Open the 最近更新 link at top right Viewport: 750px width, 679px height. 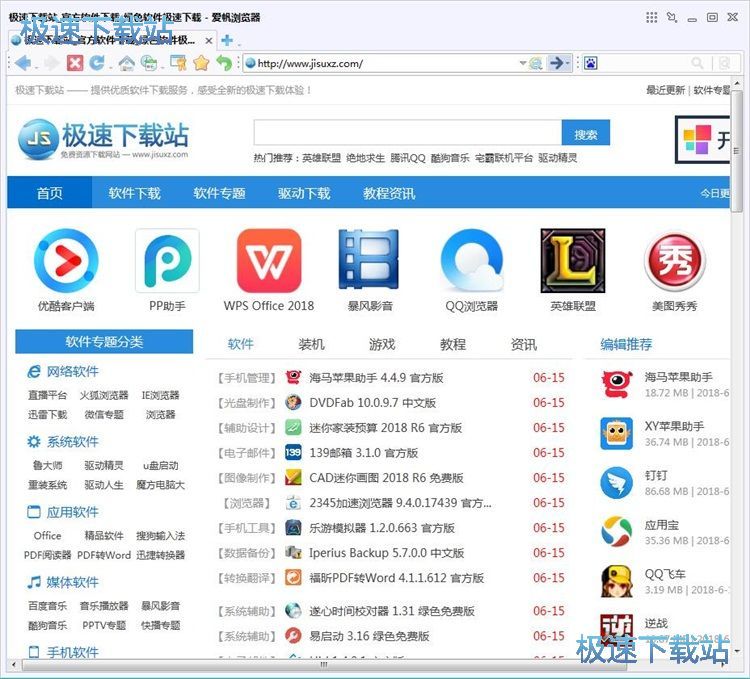pyautogui.click(x=665, y=90)
